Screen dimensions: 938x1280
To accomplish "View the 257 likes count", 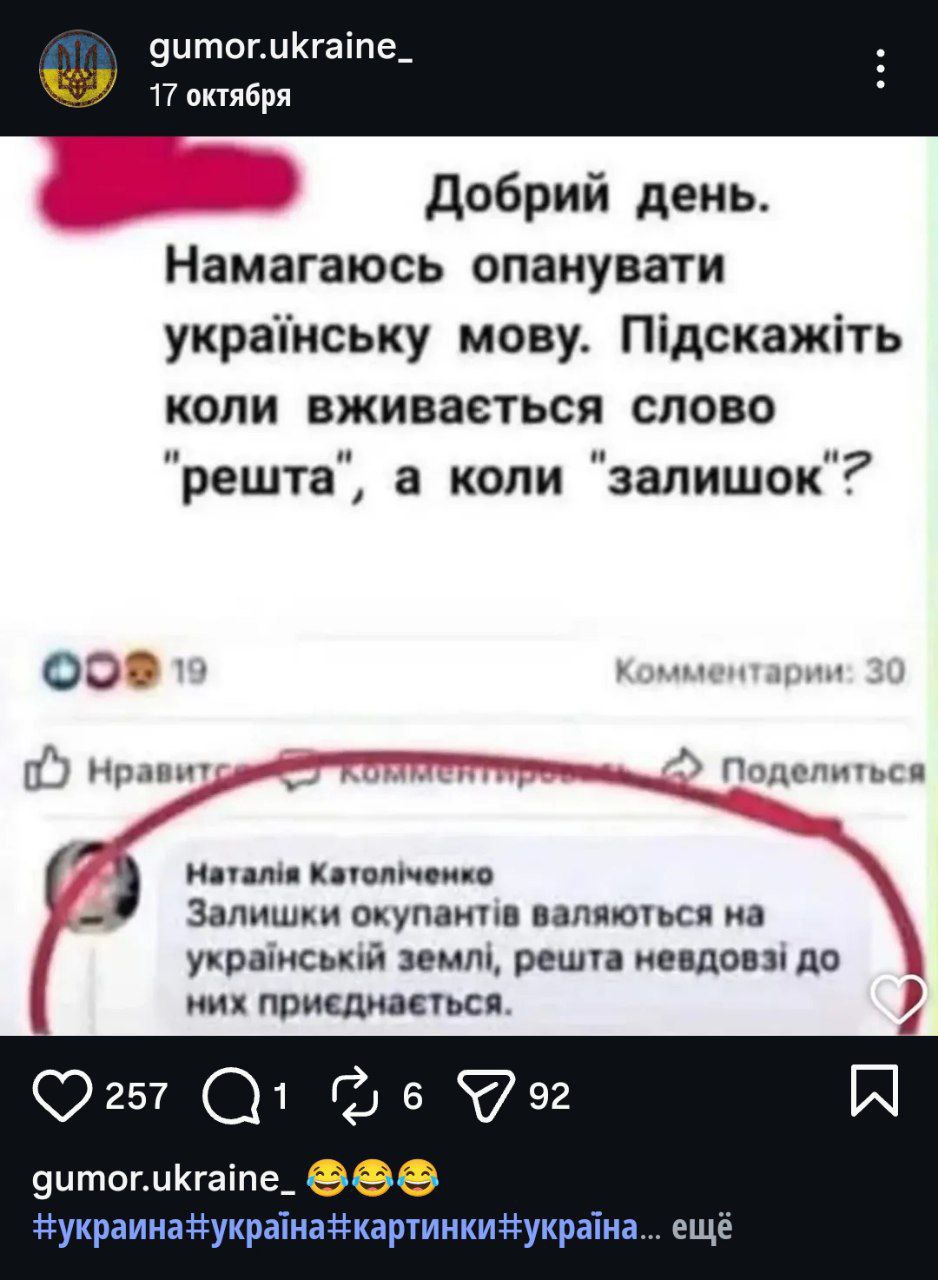I will click(136, 1097).
